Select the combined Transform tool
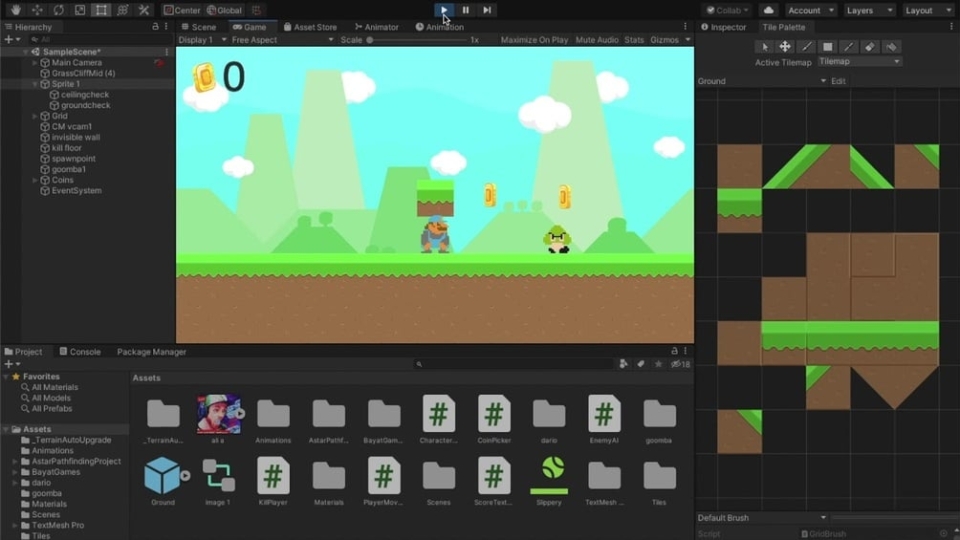This screenshot has width=960, height=540. 122,10
